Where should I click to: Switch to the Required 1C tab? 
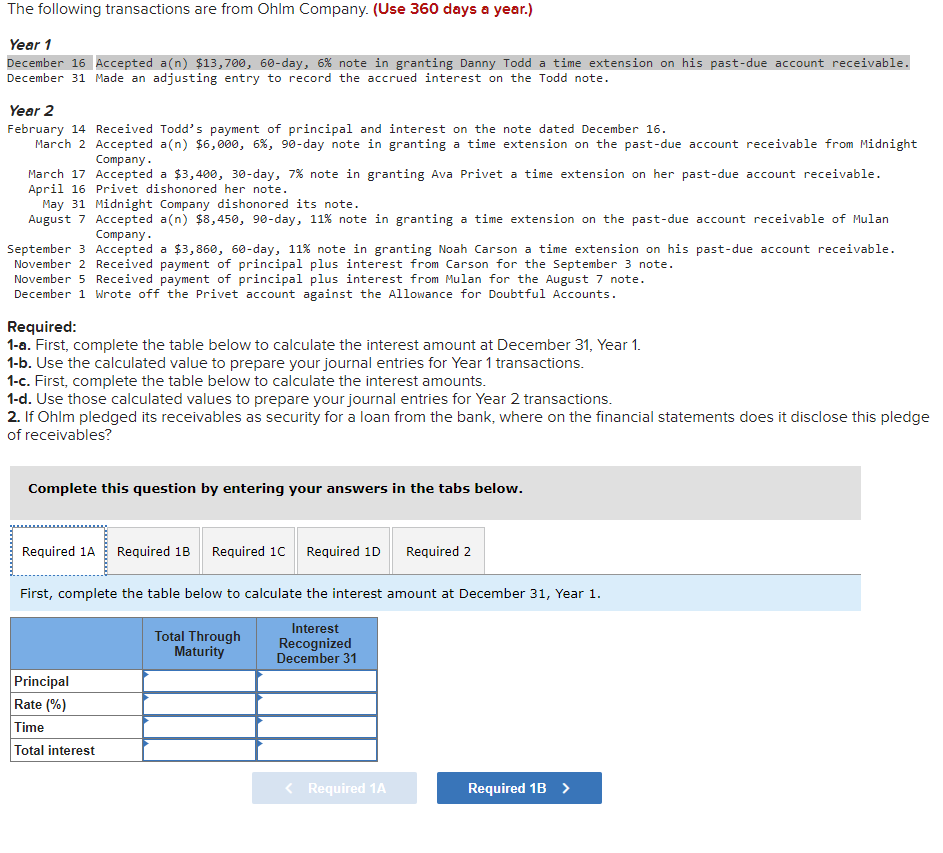(248, 551)
